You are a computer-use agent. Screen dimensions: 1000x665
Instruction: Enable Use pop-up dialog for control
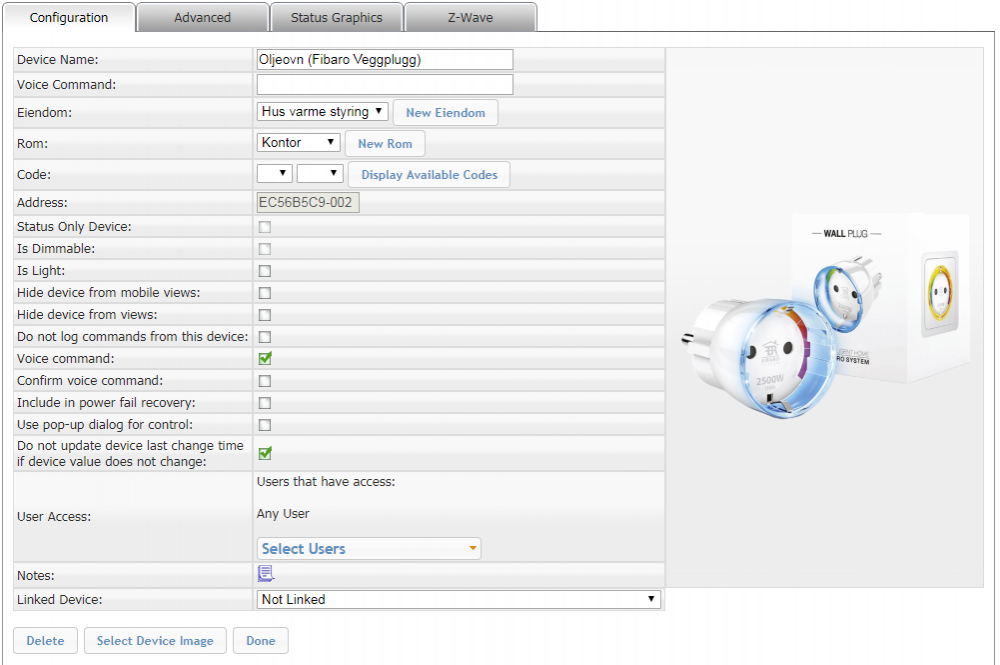(265, 425)
